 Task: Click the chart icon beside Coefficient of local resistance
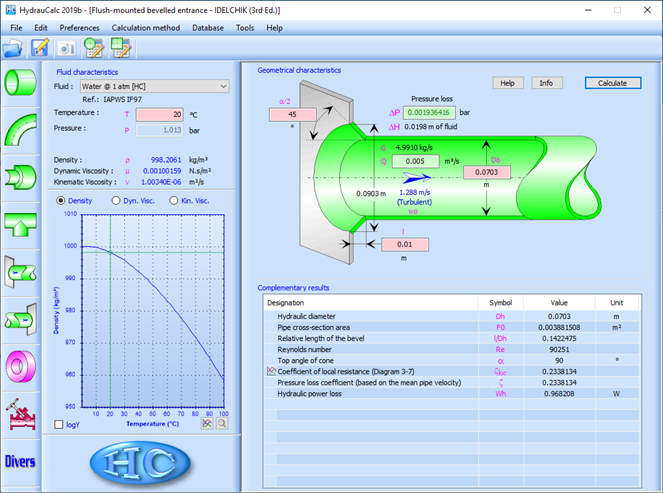(271, 371)
